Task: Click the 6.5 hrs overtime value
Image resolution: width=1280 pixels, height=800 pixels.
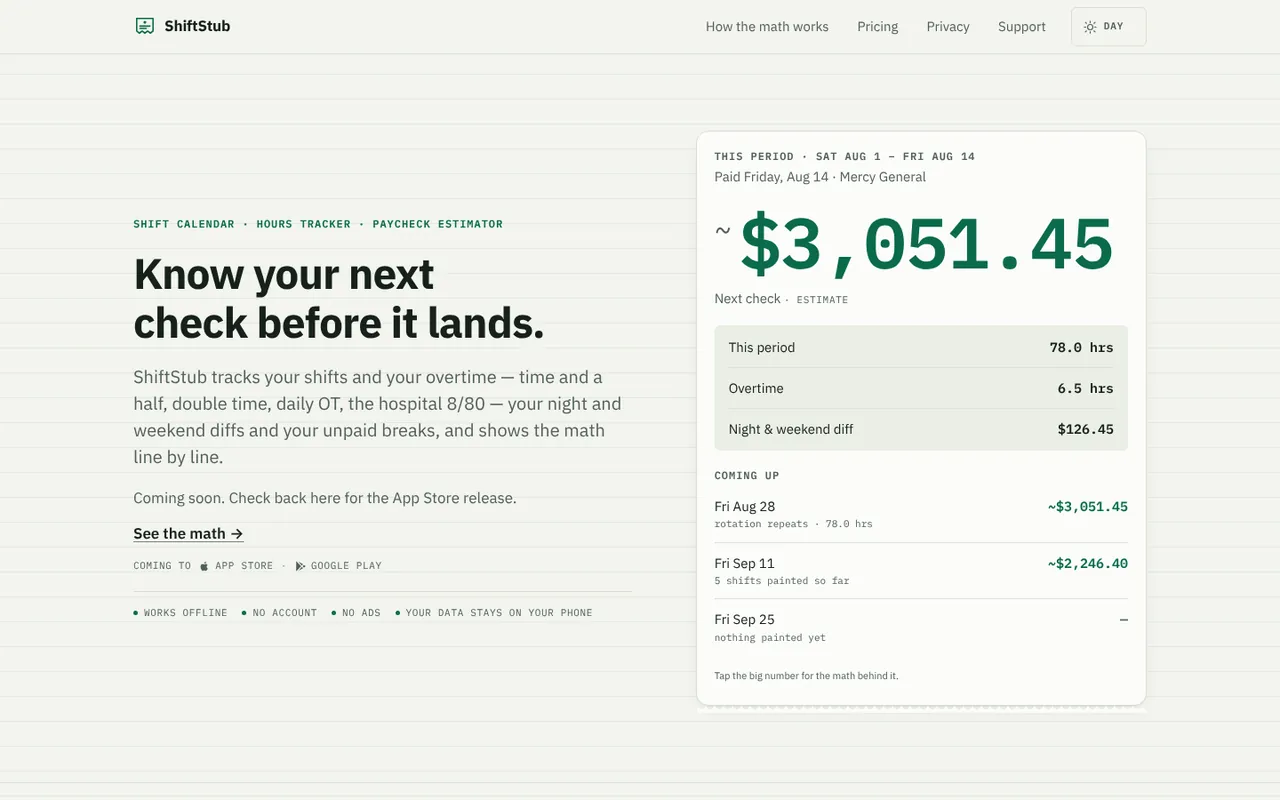Action: point(1085,389)
